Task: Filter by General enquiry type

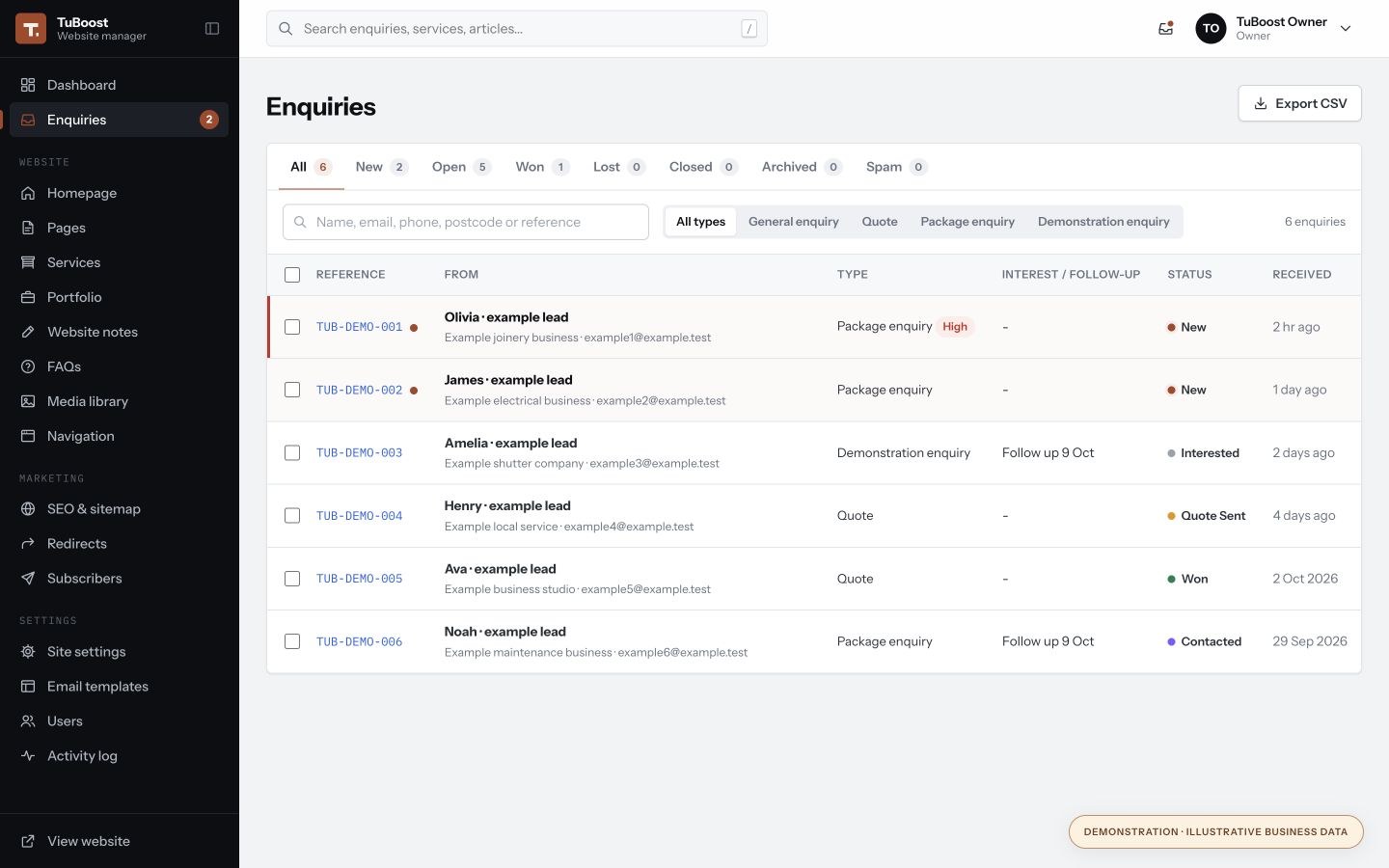Action: tap(794, 222)
